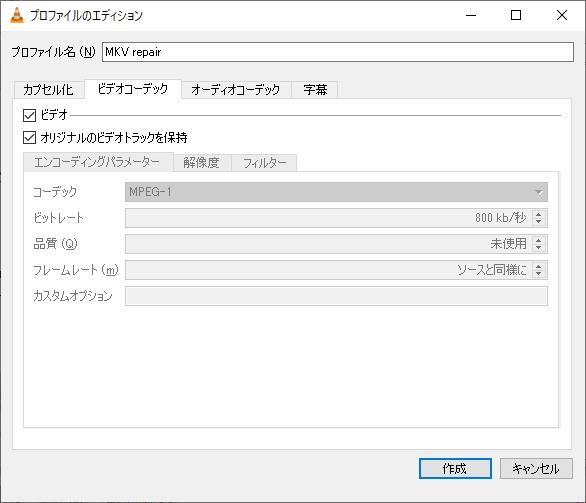586x503 pixels.
Task: Switch to the カプセル化 tab
Action: (x=49, y=90)
